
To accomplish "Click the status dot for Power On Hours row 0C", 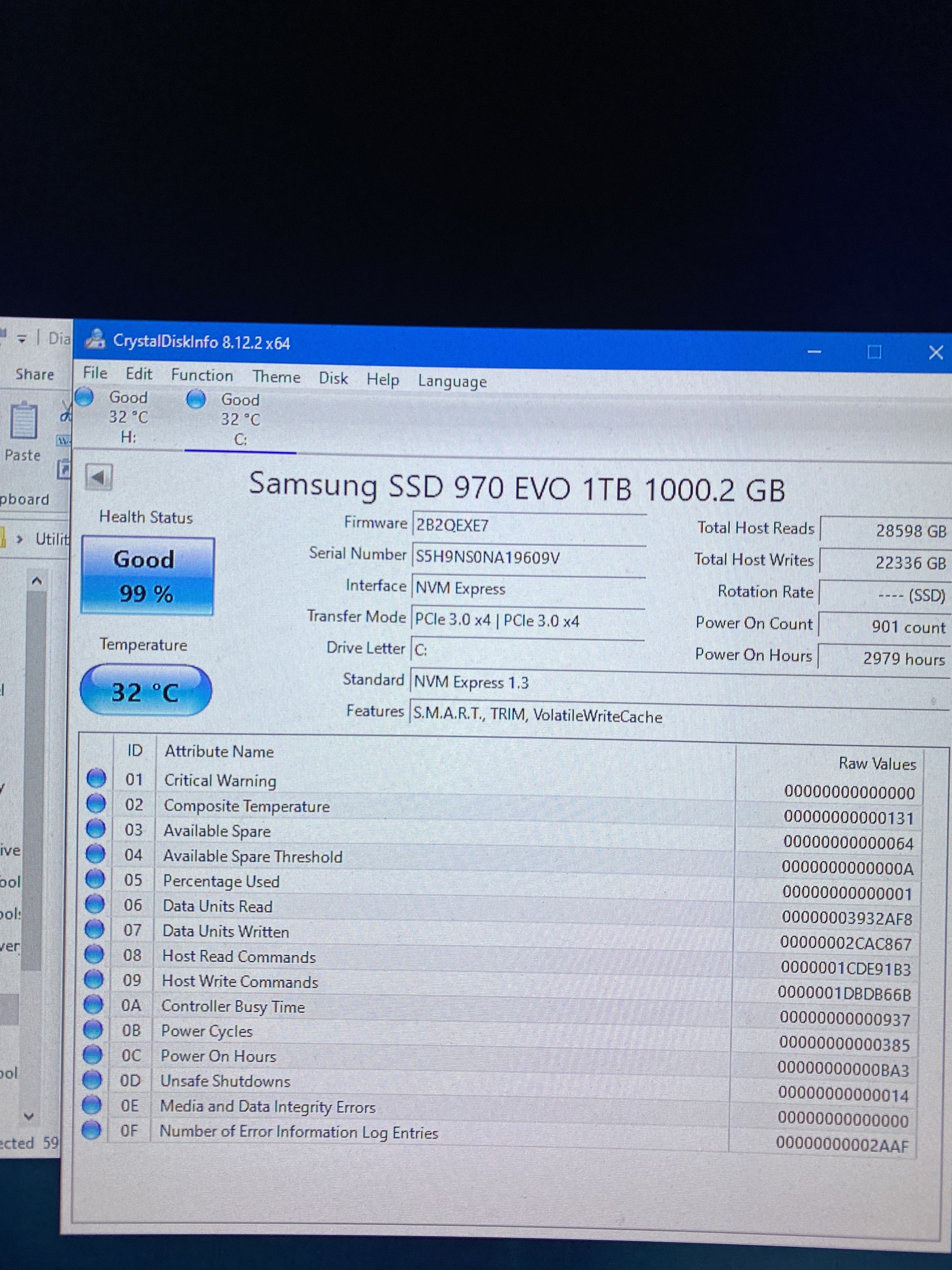I will pos(92,1055).
